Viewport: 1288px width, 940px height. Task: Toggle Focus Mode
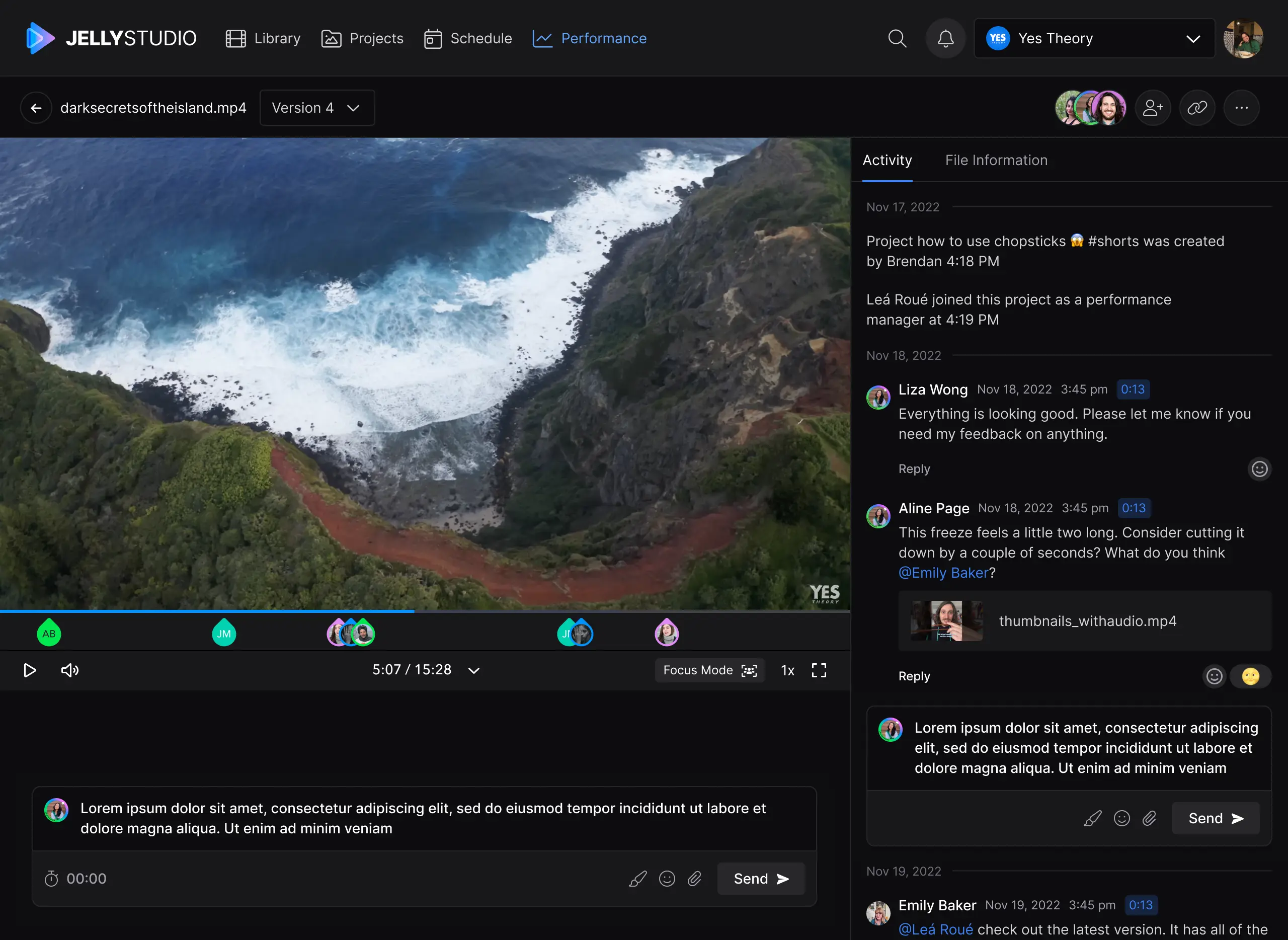pyautogui.click(x=709, y=670)
